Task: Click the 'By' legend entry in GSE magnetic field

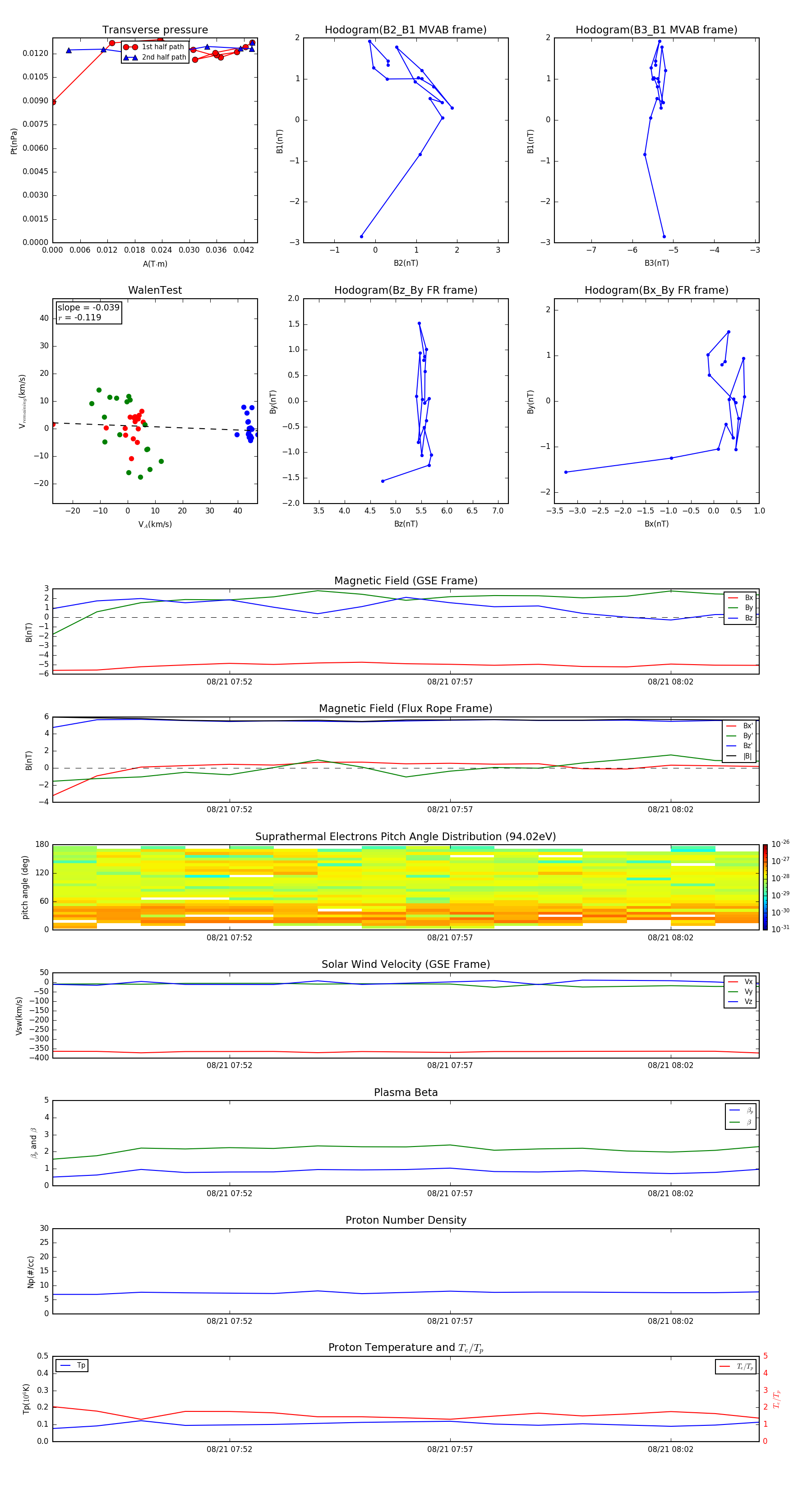Action: point(741,608)
